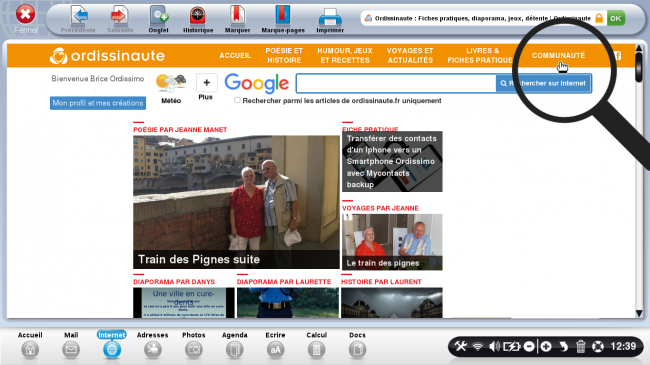The width and height of the screenshot is (650, 365).
Task: Check the ordissinaute.fr articles-only search box
Action: (237, 100)
